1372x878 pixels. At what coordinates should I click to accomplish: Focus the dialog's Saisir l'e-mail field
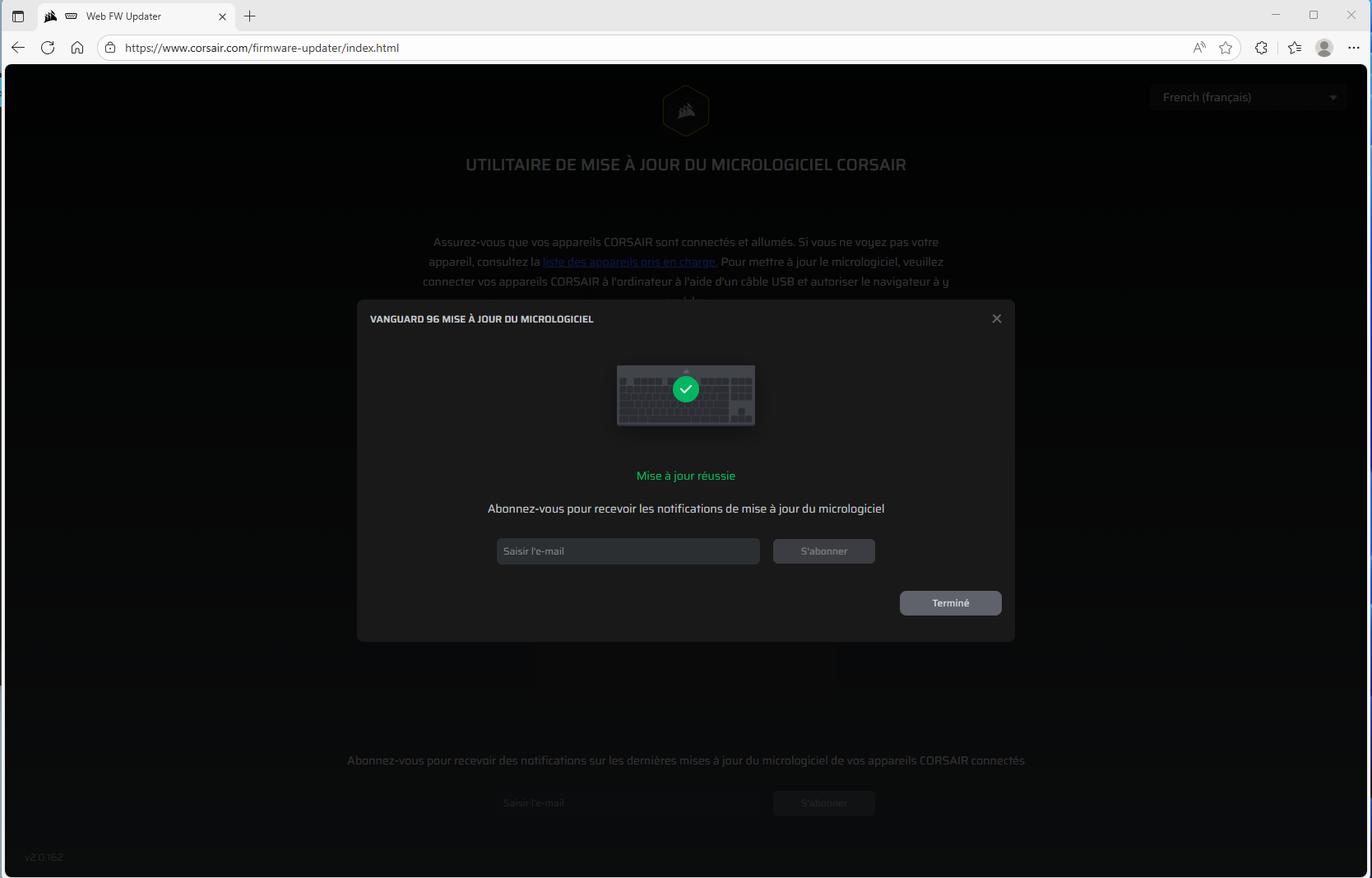click(628, 551)
